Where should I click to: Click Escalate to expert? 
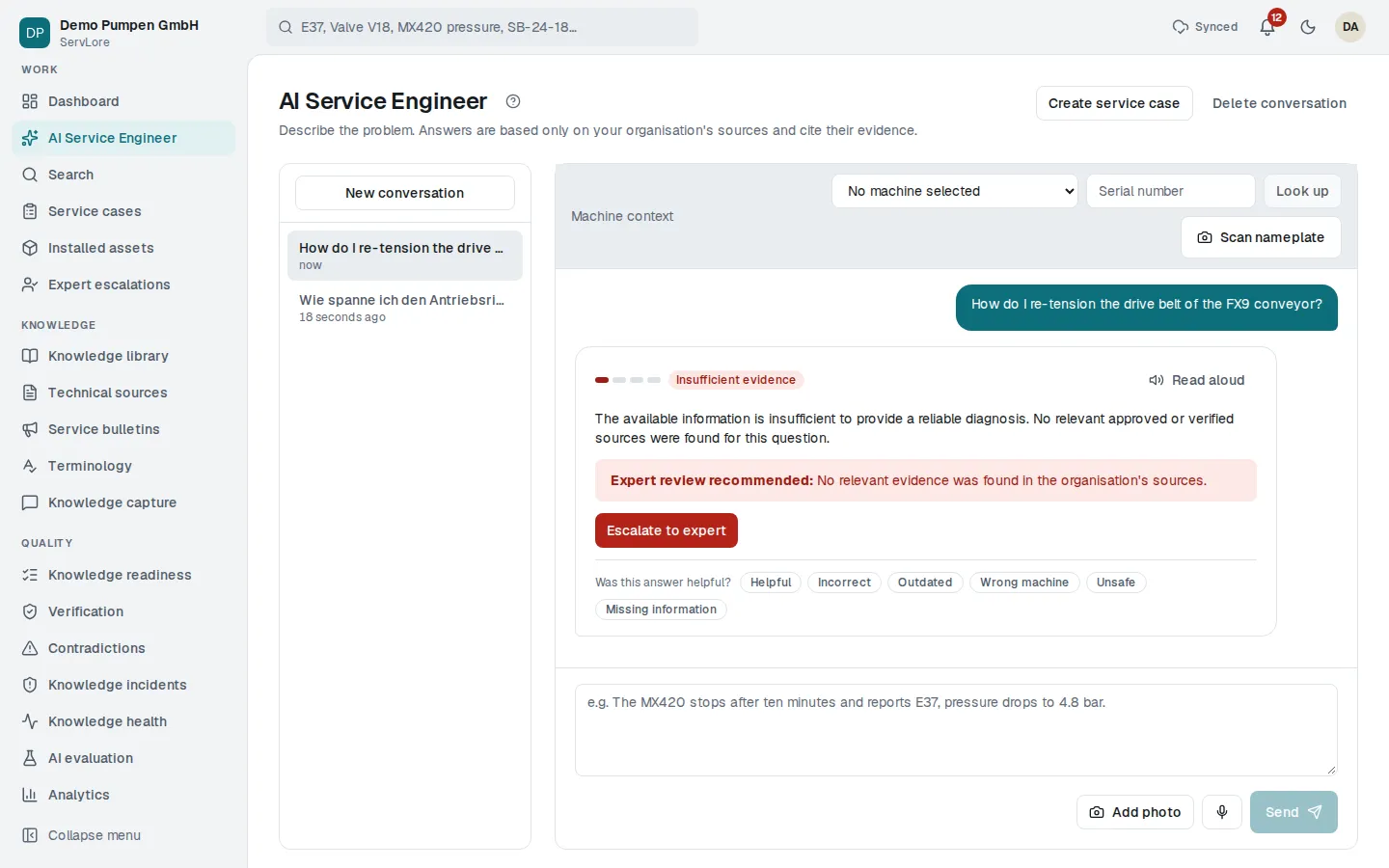click(667, 530)
